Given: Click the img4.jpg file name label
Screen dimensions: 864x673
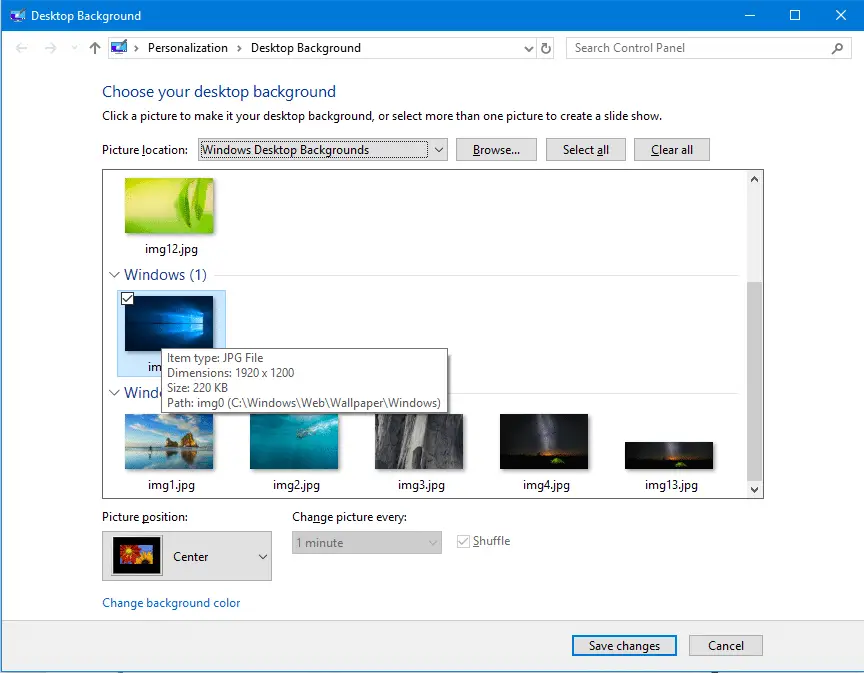Looking at the screenshot, I should coord(546,485).
